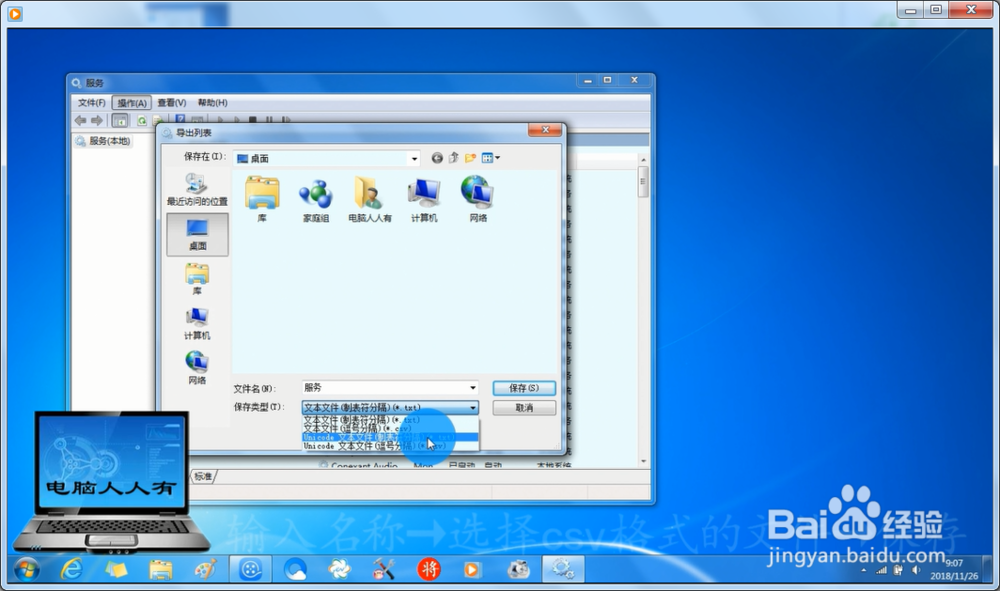Open the pinwheel app icon on taskbar
This screenshot has height=591, width=1000.
[x=339, y=569]
